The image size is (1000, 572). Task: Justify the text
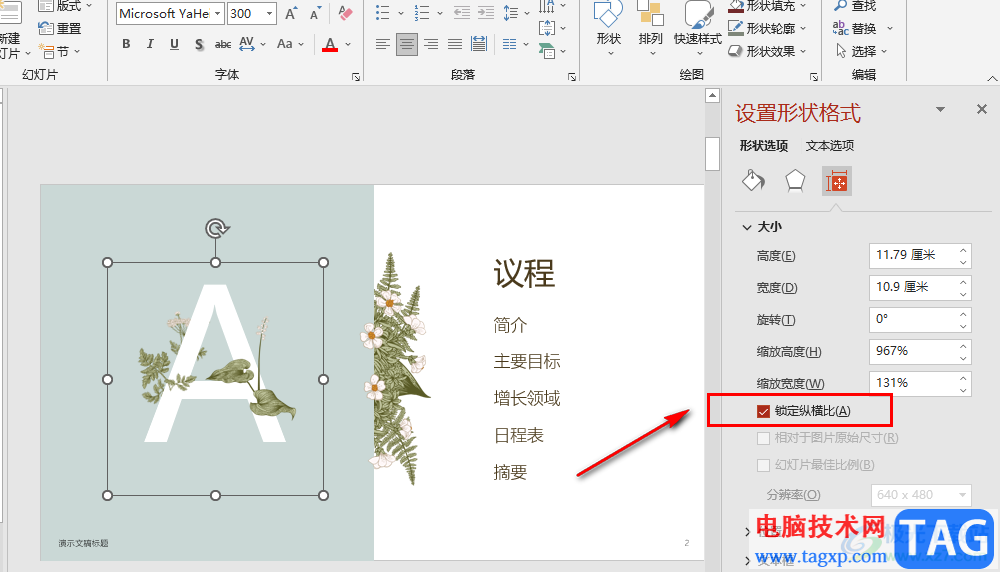(455, 44)
